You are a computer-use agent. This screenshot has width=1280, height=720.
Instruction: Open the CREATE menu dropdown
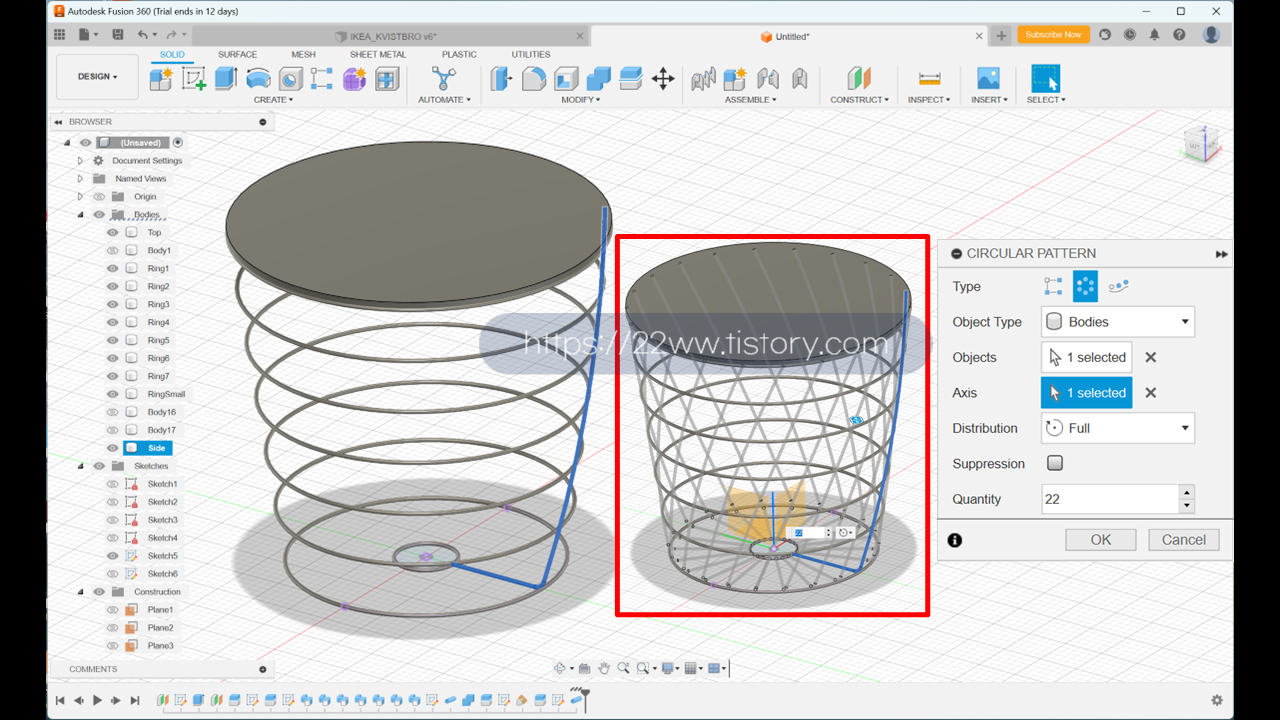pyautogui.click(x=274, y=100)
